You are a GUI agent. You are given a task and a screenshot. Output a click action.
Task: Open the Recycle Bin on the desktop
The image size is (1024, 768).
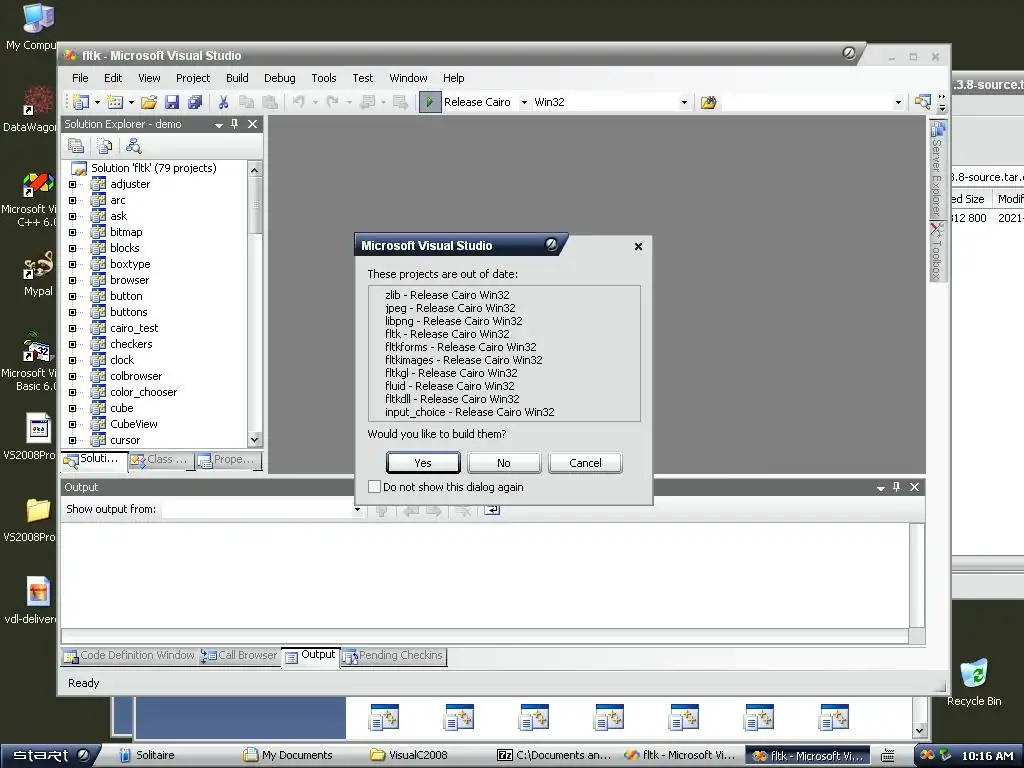click(974, 682)
